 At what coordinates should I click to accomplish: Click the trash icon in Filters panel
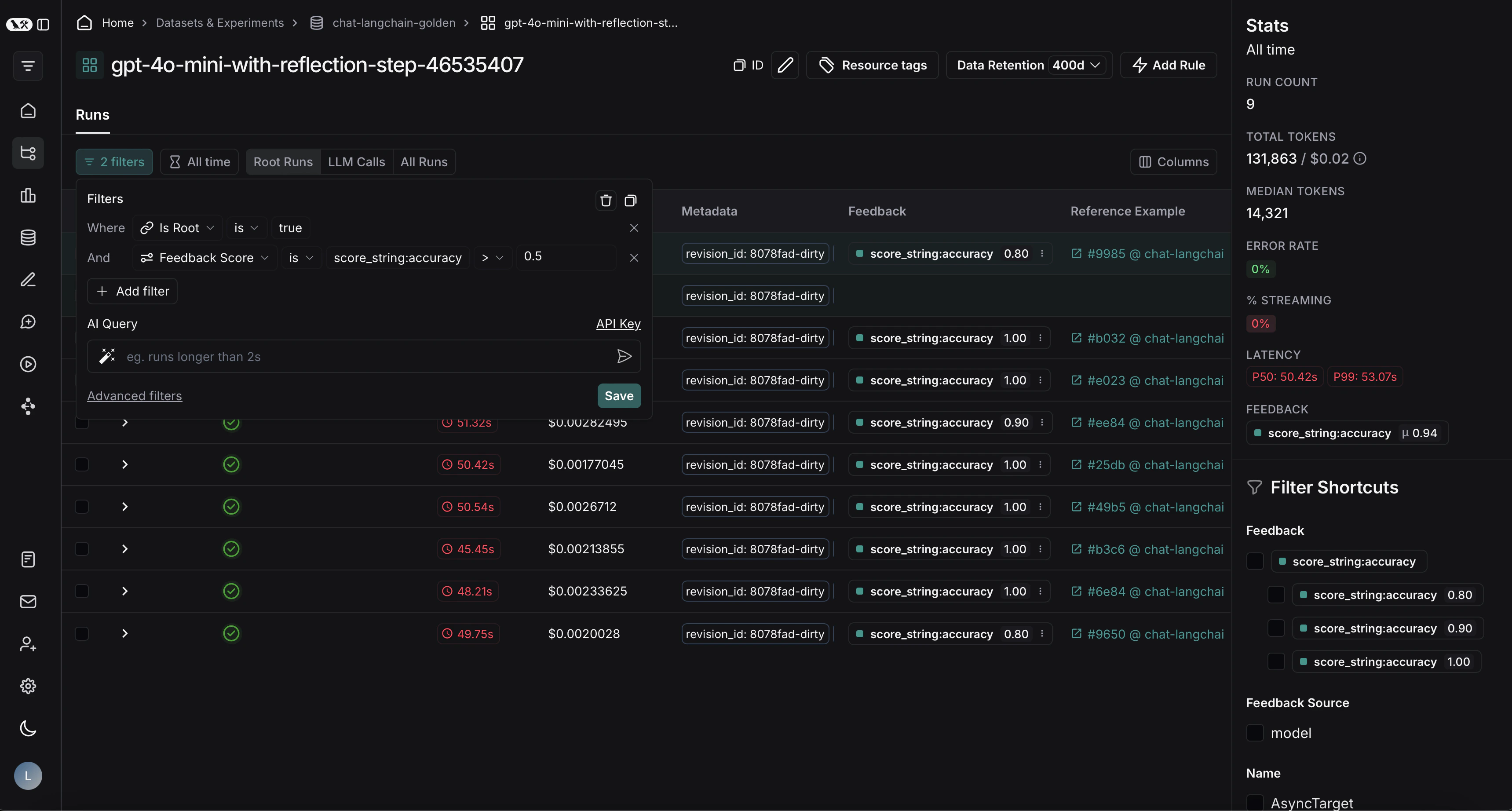[x=606, y=201]
